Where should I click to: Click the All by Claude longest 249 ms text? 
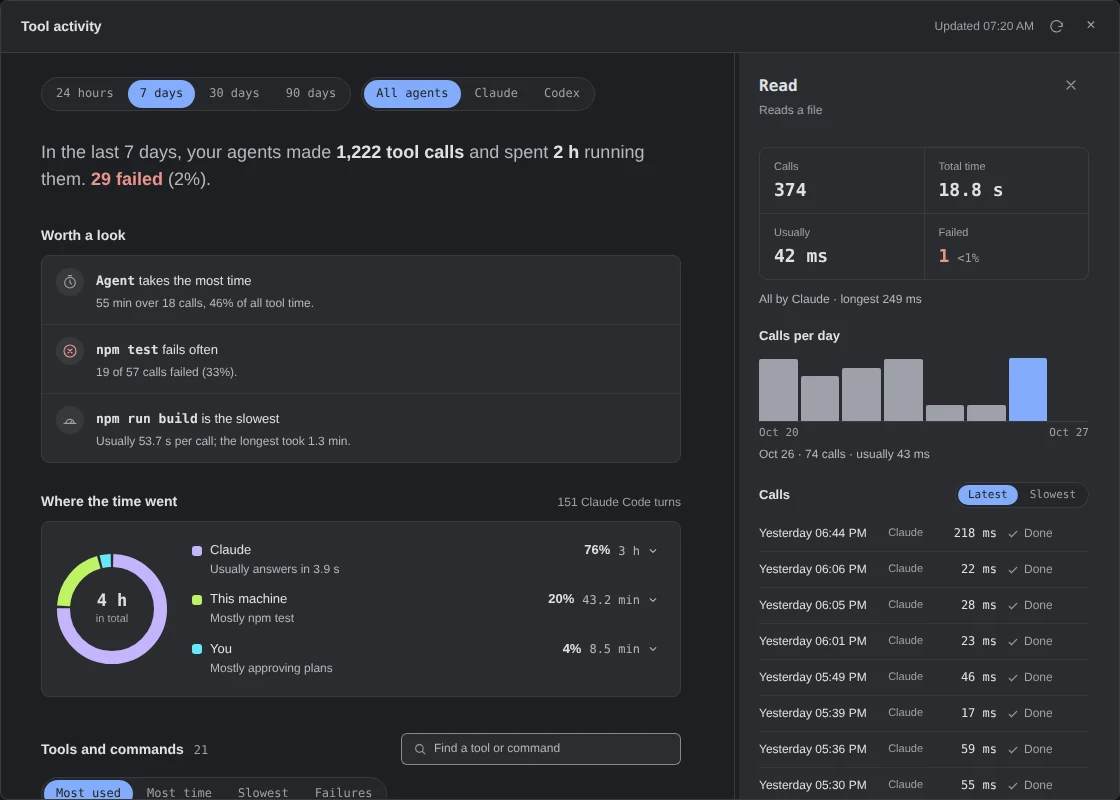pos(840,299)
